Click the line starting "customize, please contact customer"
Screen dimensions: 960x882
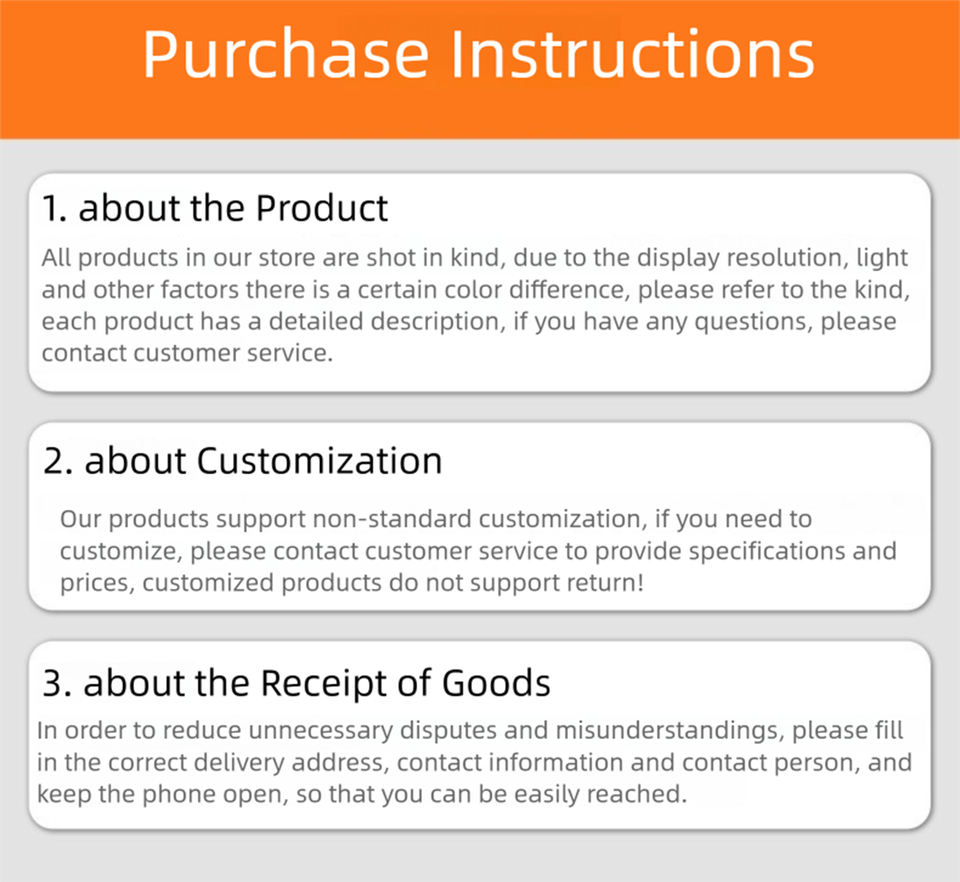pos(478,551)
